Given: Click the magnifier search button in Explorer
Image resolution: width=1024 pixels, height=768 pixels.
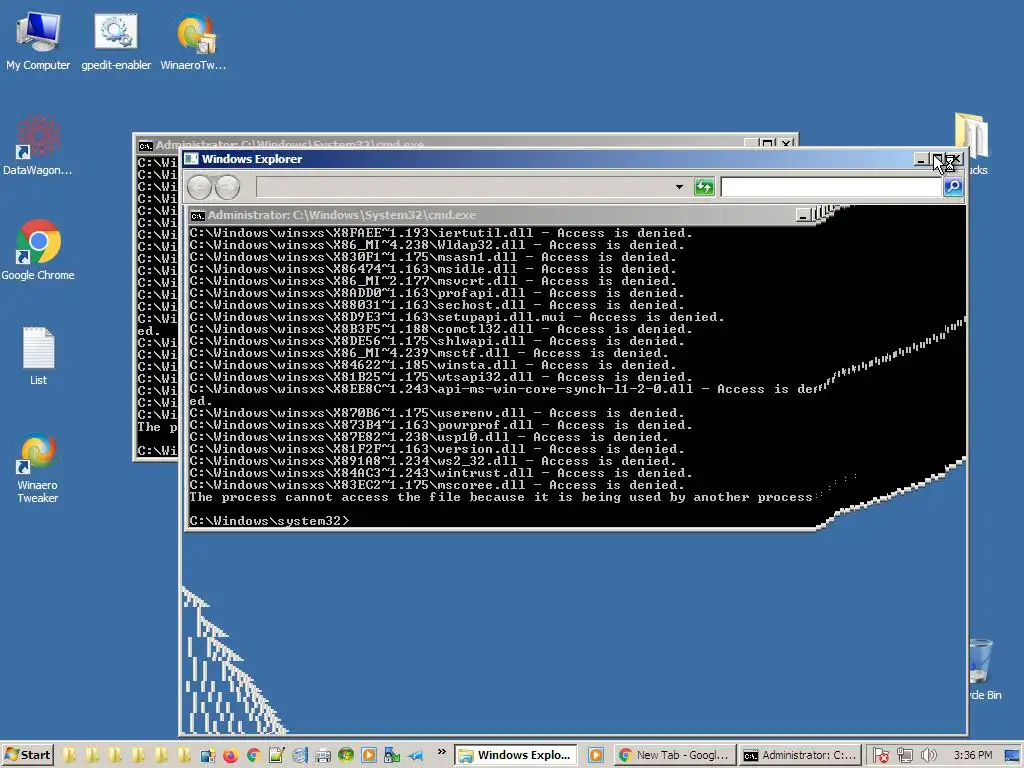Looking at the screenshot, I should [953, 187].
